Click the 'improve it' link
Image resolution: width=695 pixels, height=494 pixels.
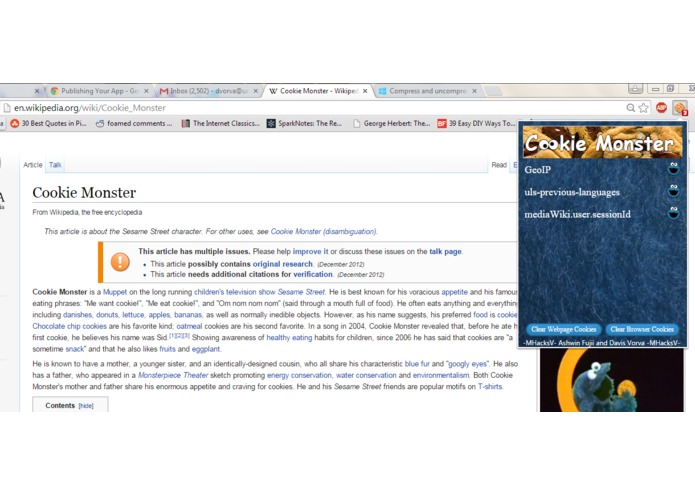coord(310,251)
